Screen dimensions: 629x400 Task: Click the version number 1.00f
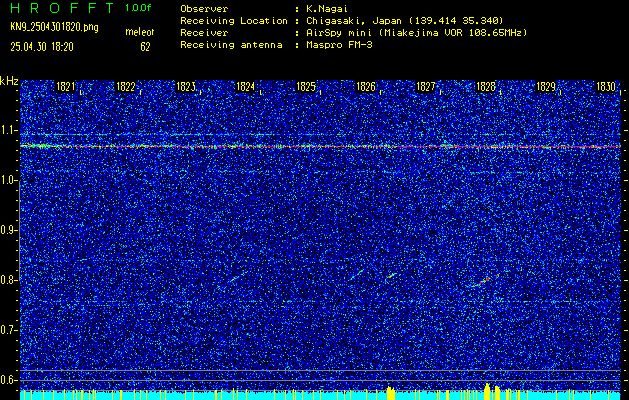pyautogui.click(x=138, y=8)
